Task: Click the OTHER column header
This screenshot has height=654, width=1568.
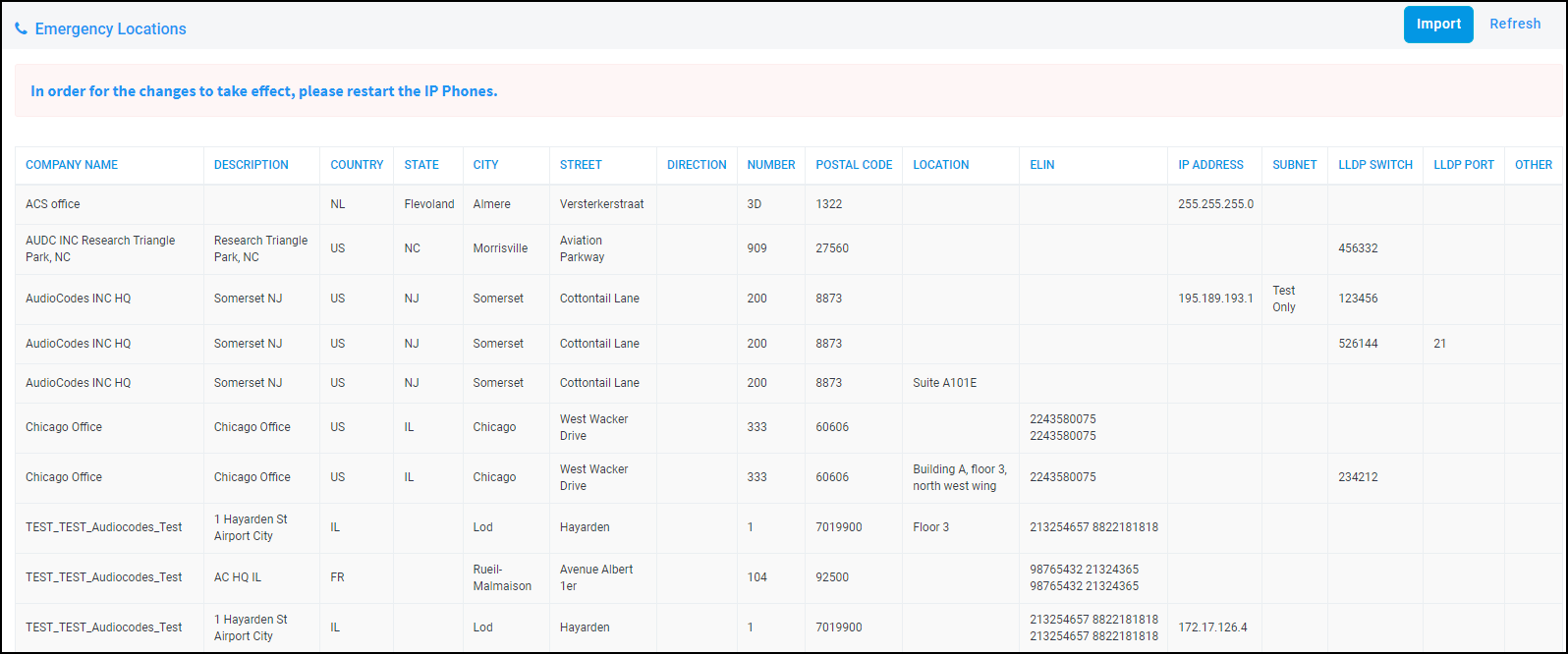Action: click(1534, 165)
